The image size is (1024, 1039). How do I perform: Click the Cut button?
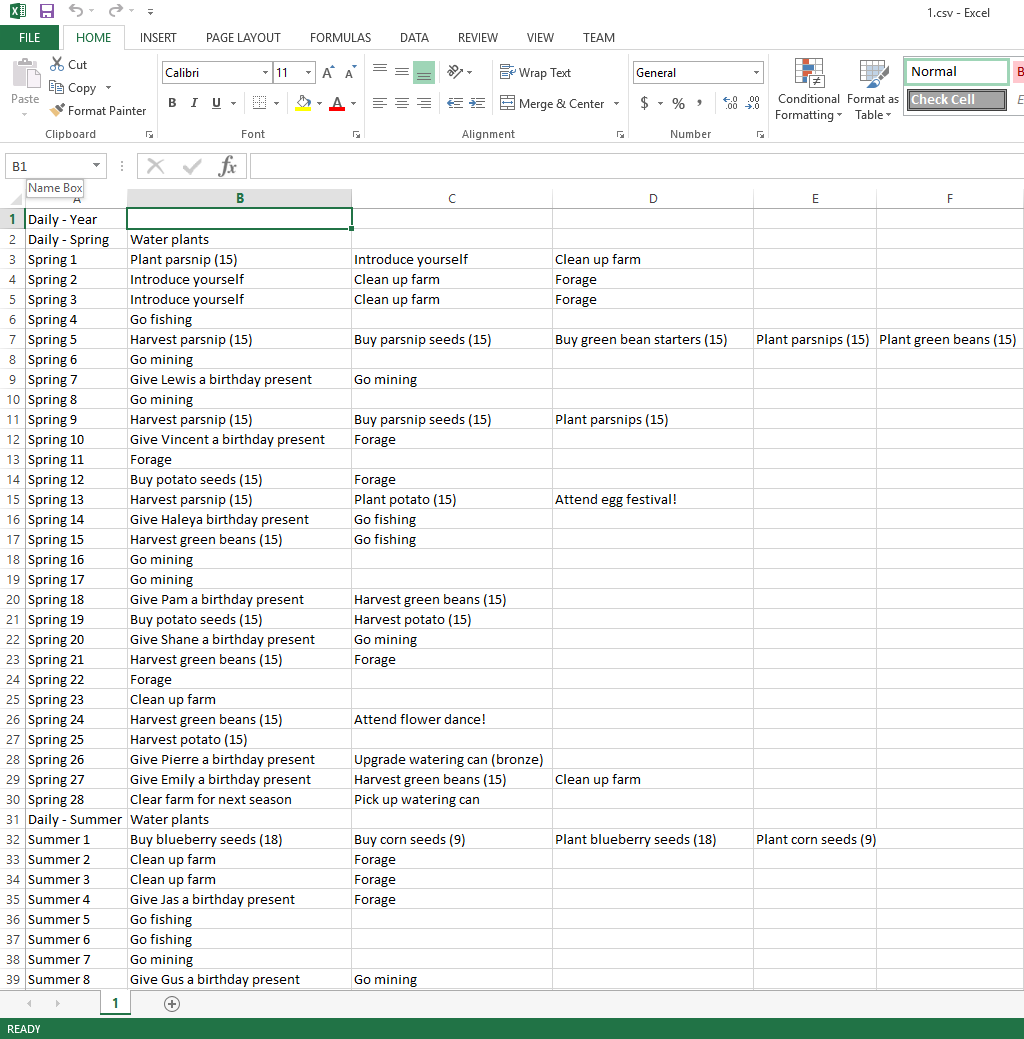click(x=68, y=64)
